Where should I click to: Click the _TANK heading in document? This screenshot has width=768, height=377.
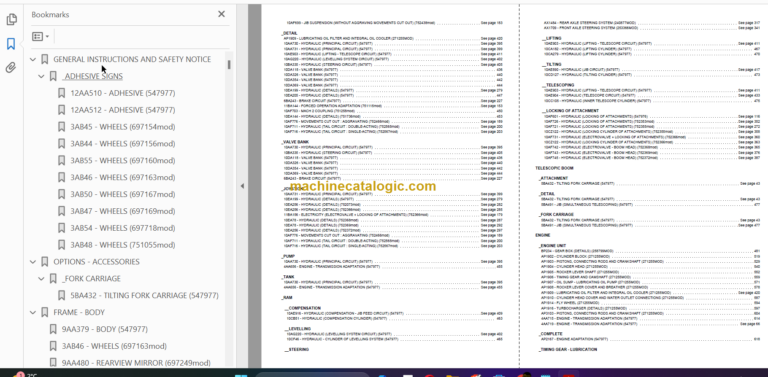pyautogui.click(x=288, y=277)
